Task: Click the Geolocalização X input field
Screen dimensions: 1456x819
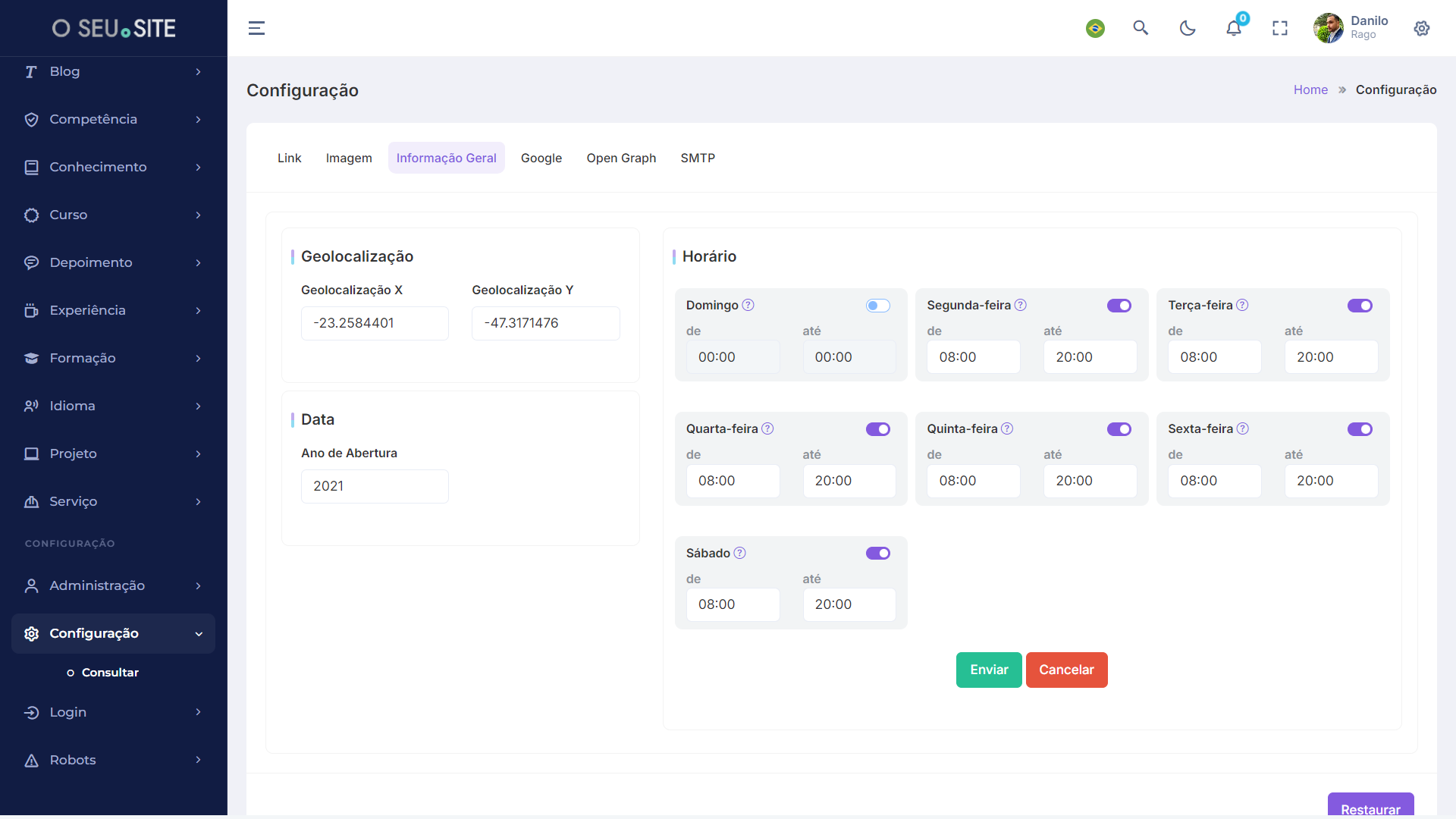Action: pos(375,323)
